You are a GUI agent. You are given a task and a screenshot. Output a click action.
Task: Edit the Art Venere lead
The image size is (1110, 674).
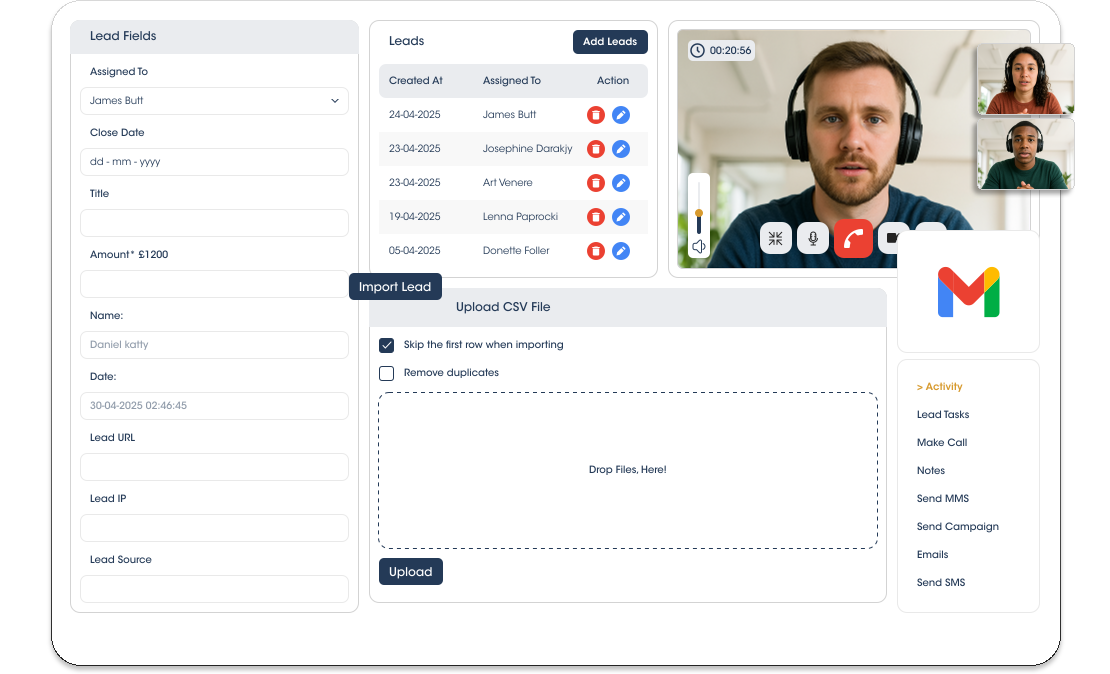(x=621, y=183)
